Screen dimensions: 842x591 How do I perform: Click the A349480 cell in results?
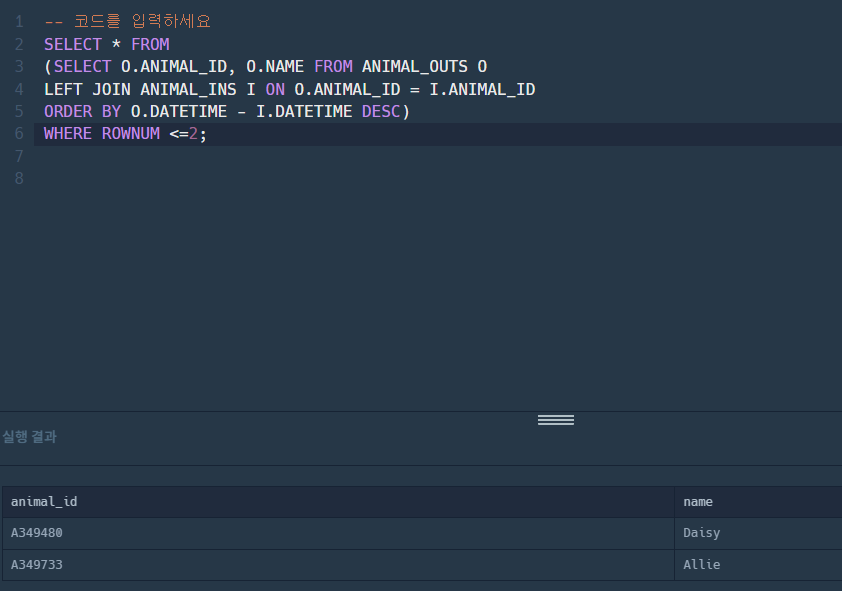(338, 533)
